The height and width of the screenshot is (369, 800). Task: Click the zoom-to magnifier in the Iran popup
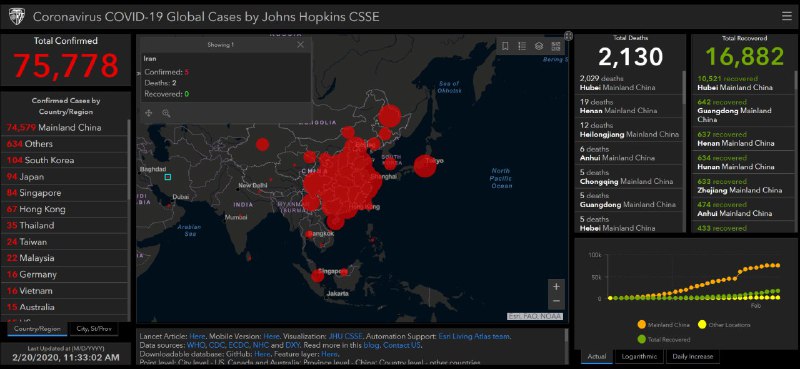(166, 113)
